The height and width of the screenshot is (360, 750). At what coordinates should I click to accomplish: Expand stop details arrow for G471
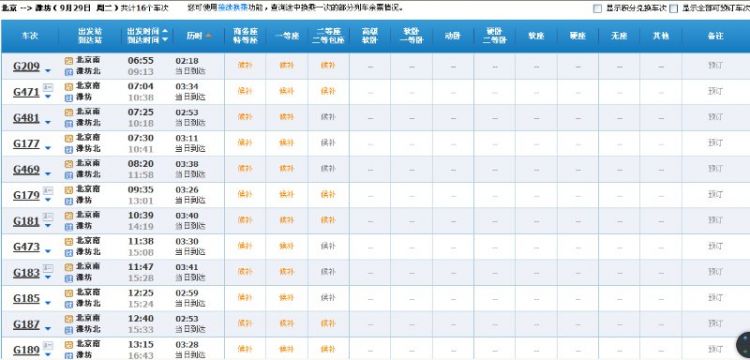pyautogui.click(x=47, y=97)
